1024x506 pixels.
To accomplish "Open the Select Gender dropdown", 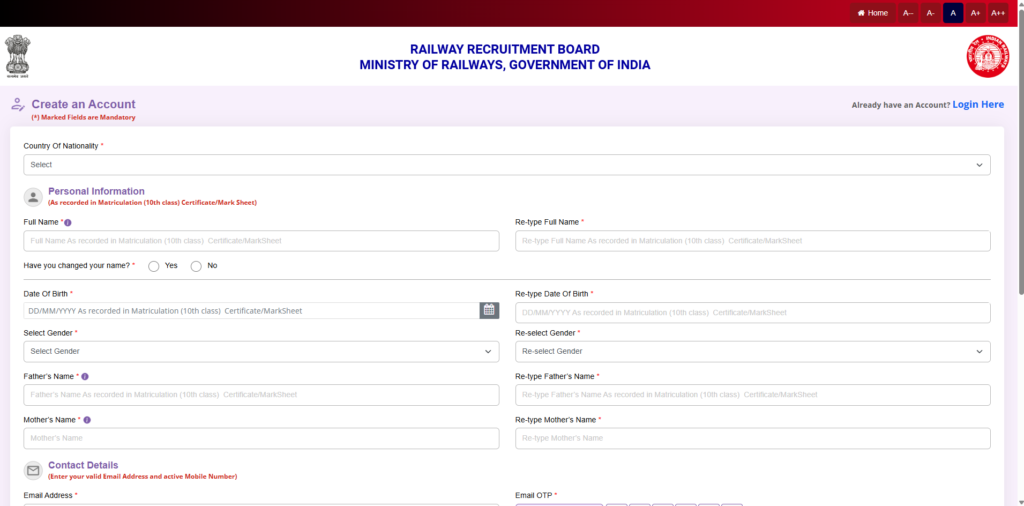I will click(x=261, y=351).
